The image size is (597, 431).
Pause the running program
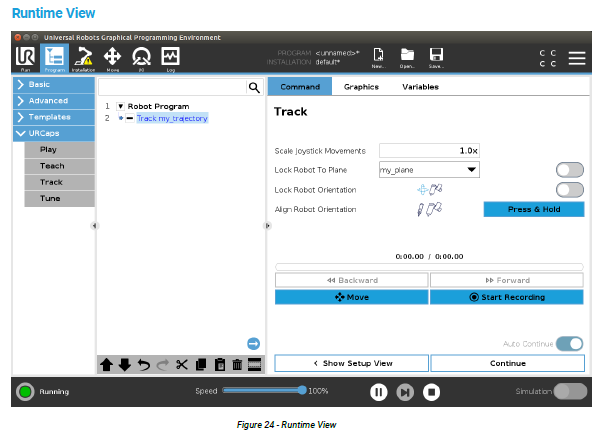tap(378, 392)
